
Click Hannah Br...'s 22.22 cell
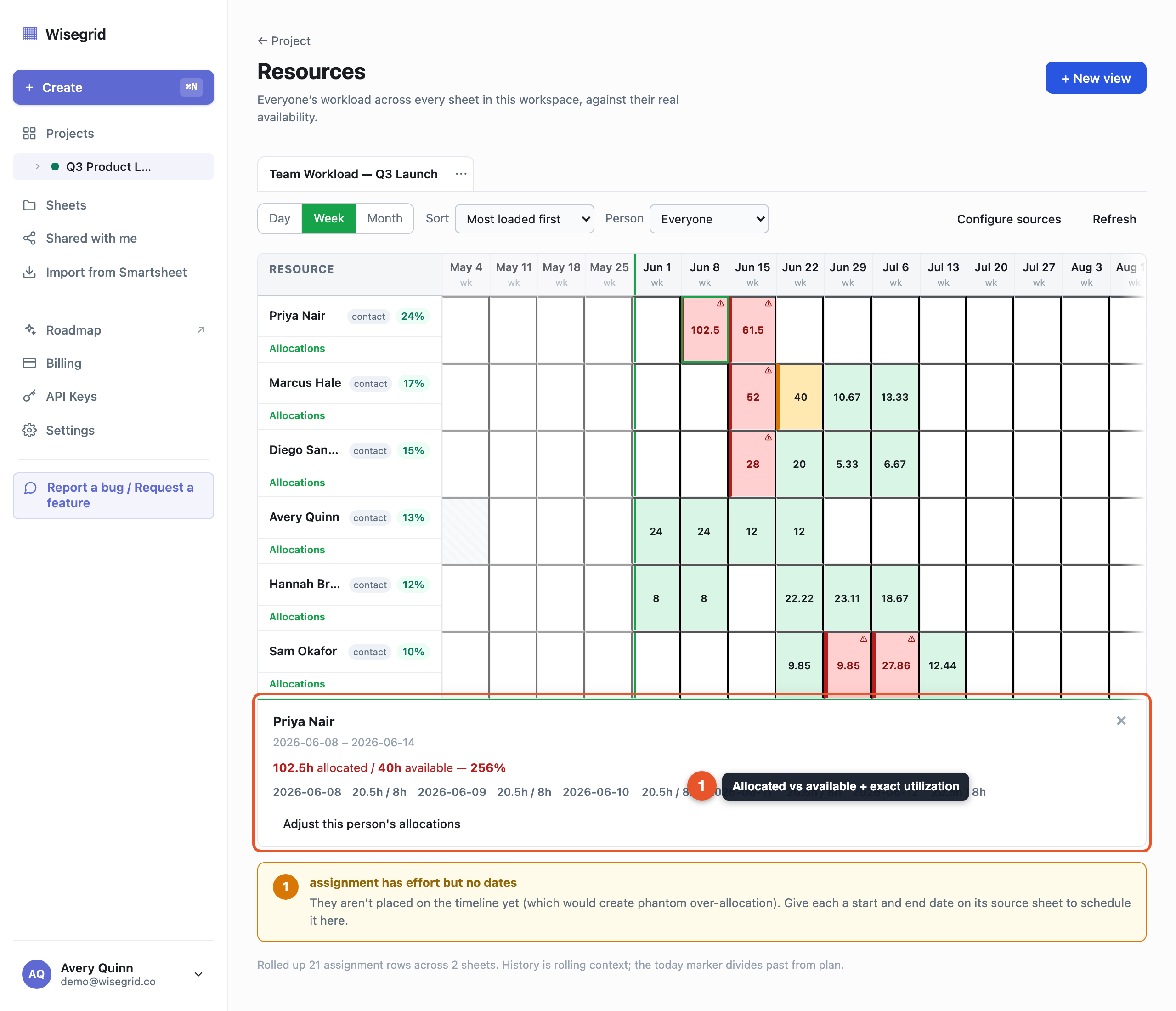(799, 598)
